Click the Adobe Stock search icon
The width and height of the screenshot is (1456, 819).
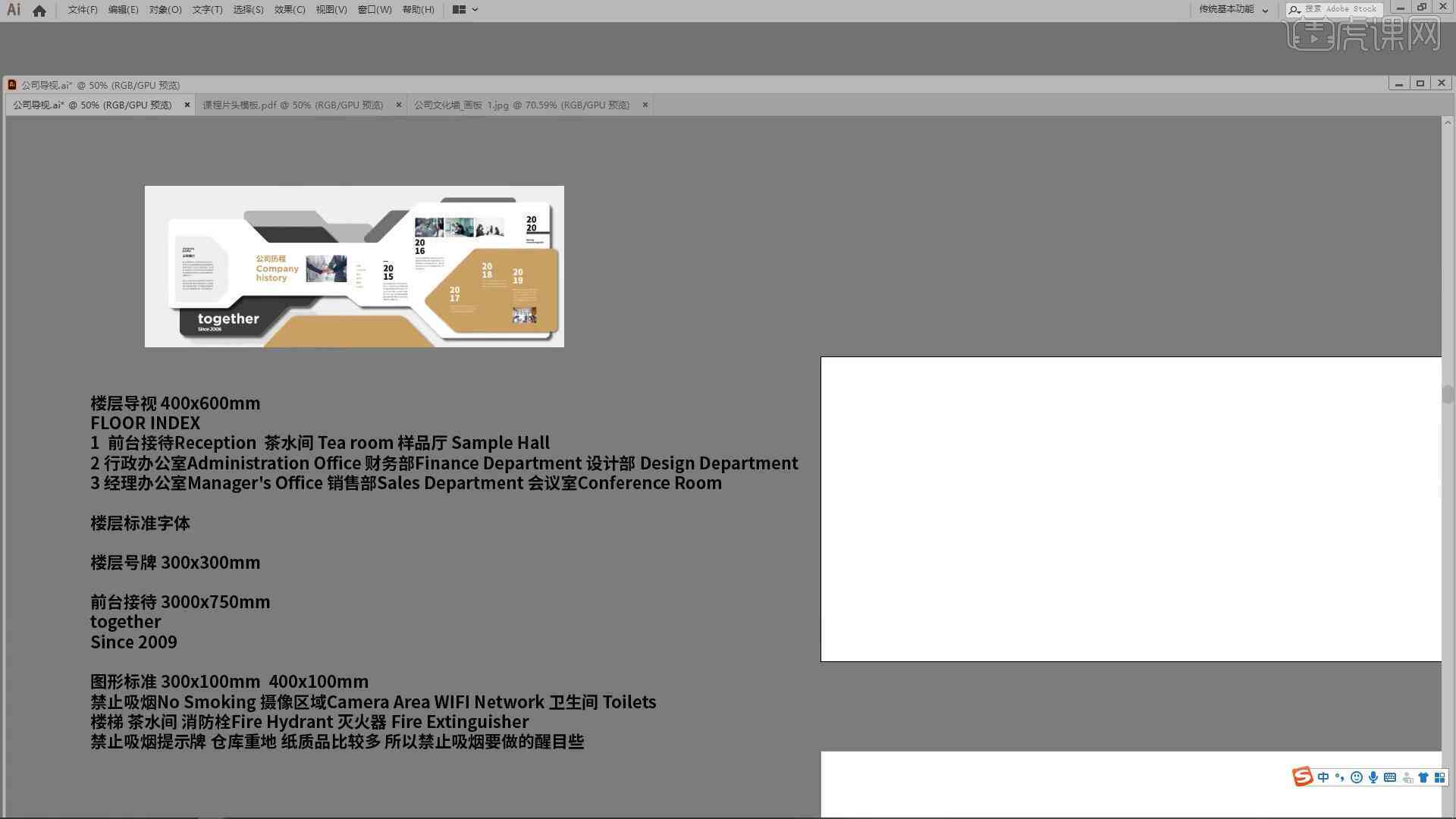coord(1294,9)
